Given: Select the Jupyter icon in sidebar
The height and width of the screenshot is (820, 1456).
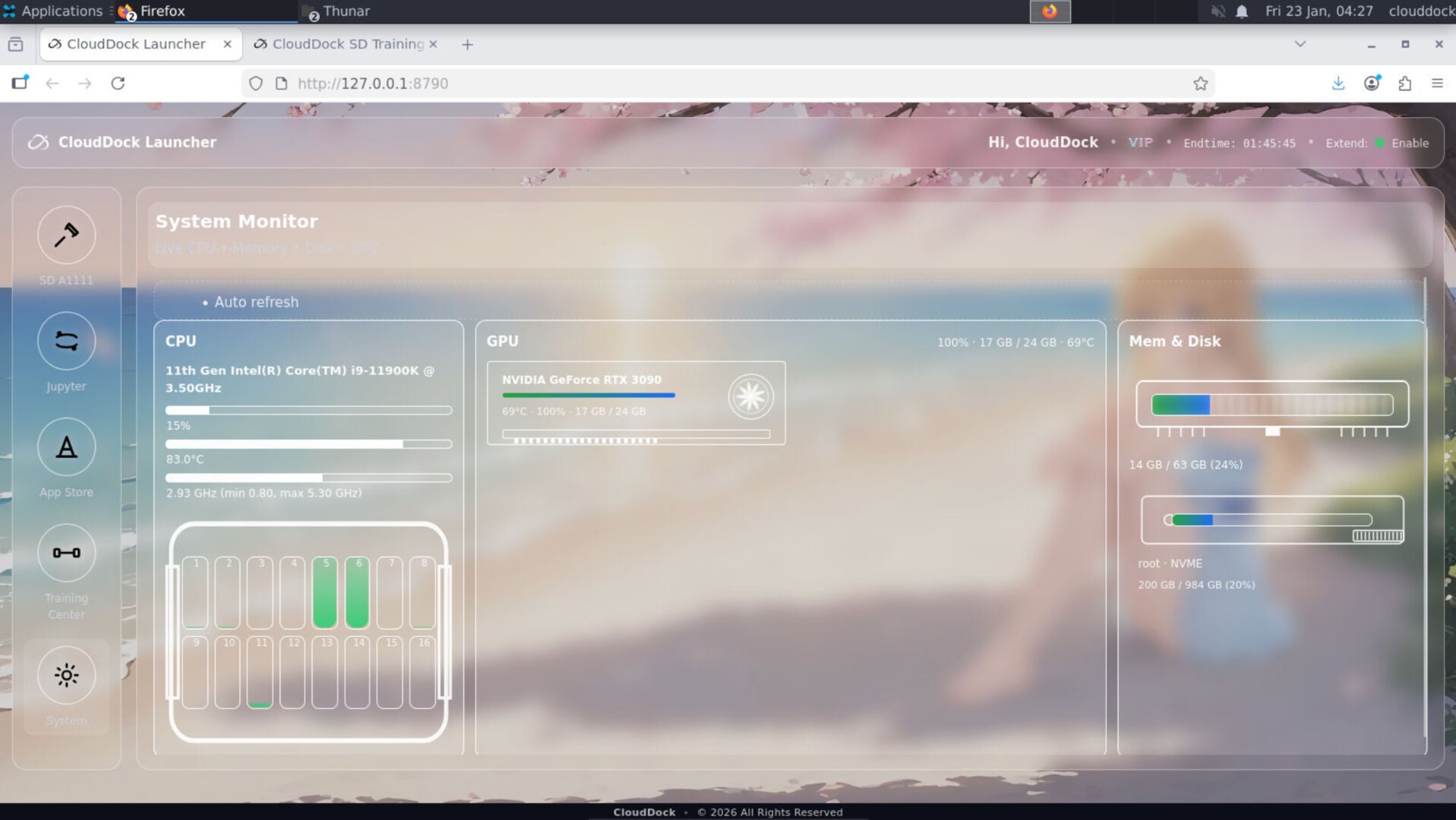Looking at the screenshot, I should 66,341.
